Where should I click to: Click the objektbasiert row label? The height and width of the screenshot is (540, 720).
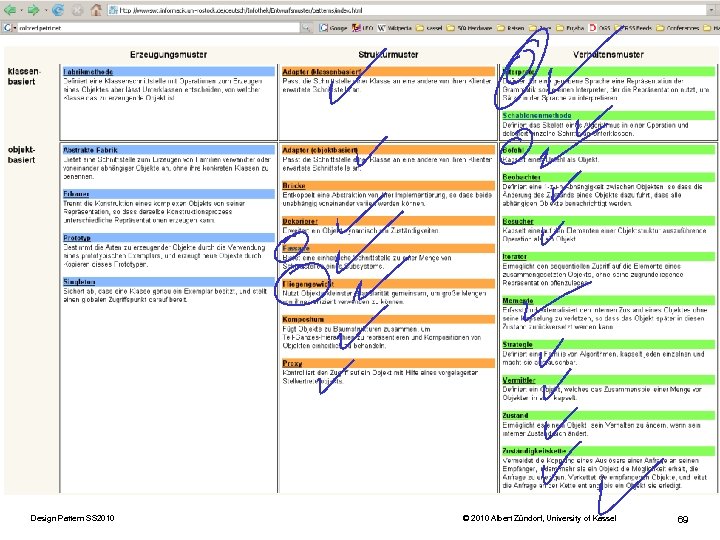[x=22, y=155]
